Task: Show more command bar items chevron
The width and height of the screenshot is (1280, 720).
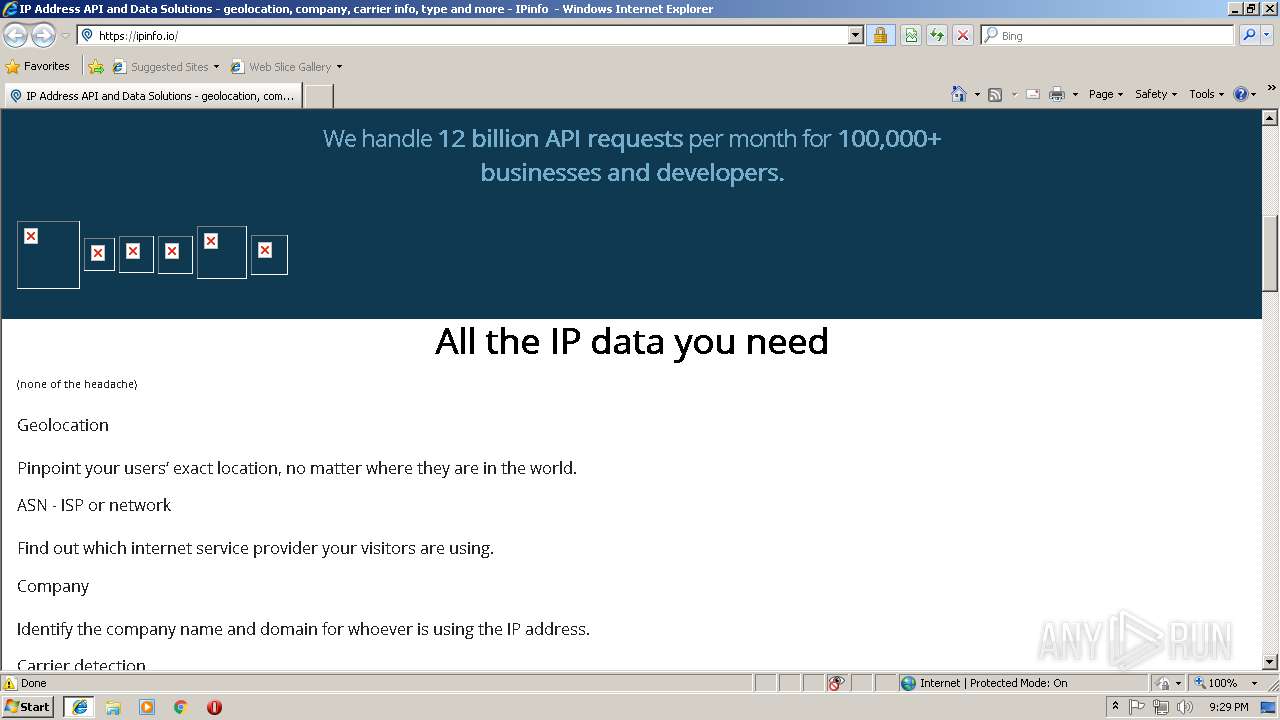Action: [x=1271, y=88]
